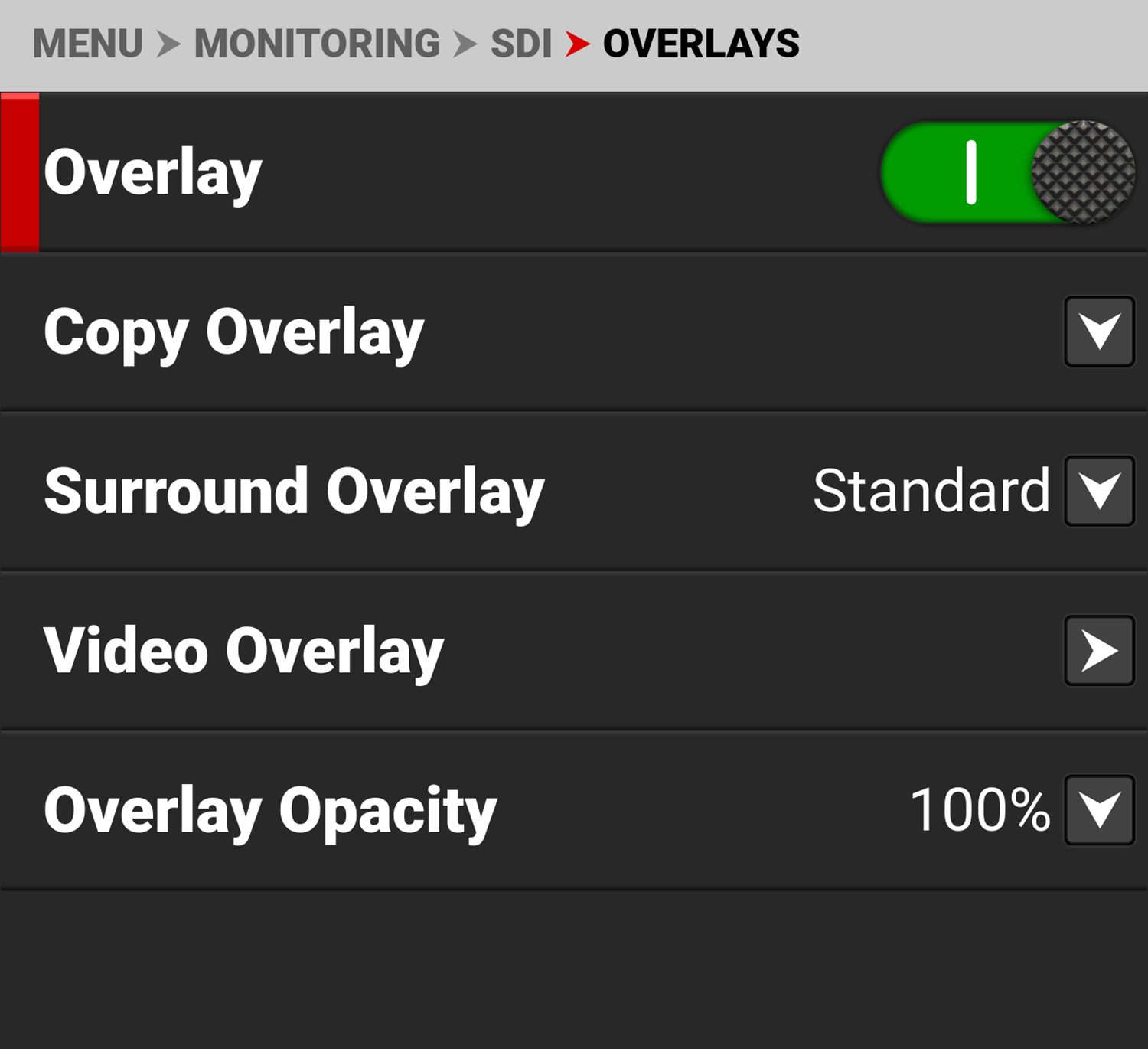
Task: Go back to MENU in breadcrumb
Action: 88,44
